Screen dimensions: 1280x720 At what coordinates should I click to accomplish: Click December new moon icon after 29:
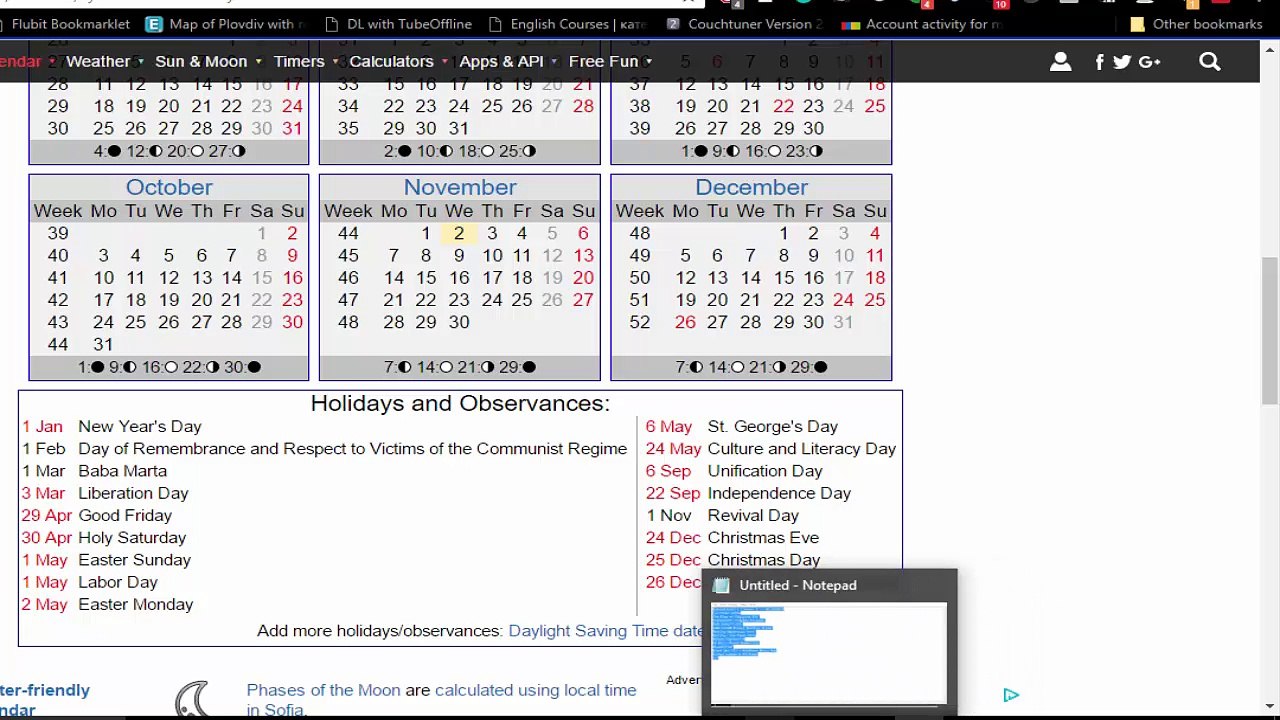[x=821, y=367]
